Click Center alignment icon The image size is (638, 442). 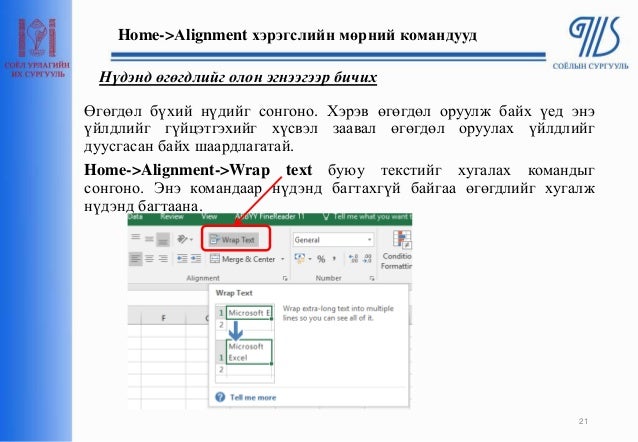coord(149,258)
